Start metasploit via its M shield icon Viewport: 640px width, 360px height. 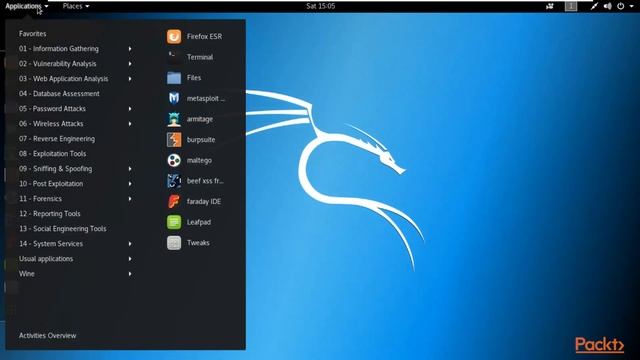(x=174, y=98)
